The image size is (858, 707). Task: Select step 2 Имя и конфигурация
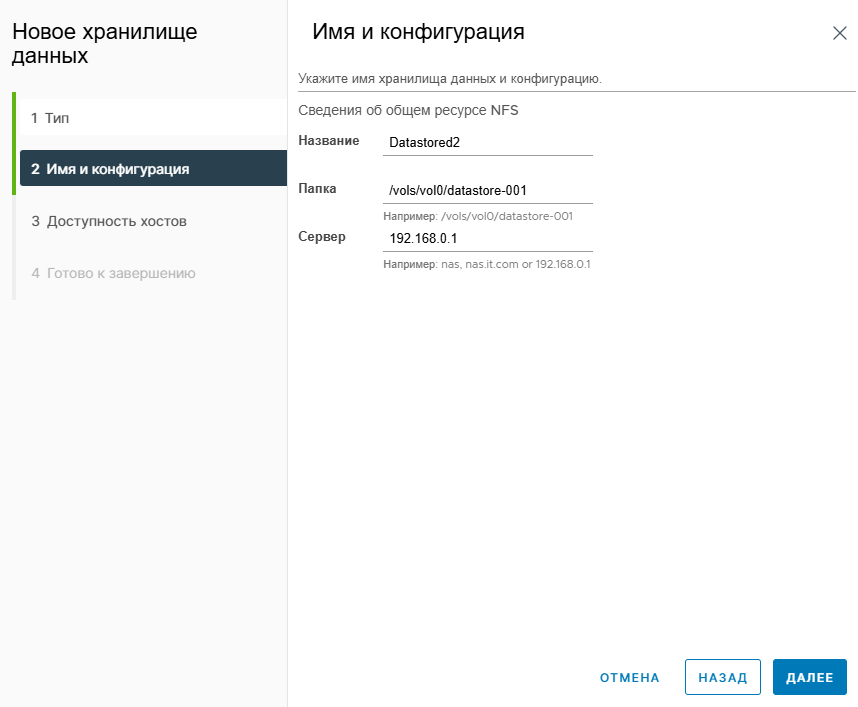pyautogui.click(x=153, y=169)
